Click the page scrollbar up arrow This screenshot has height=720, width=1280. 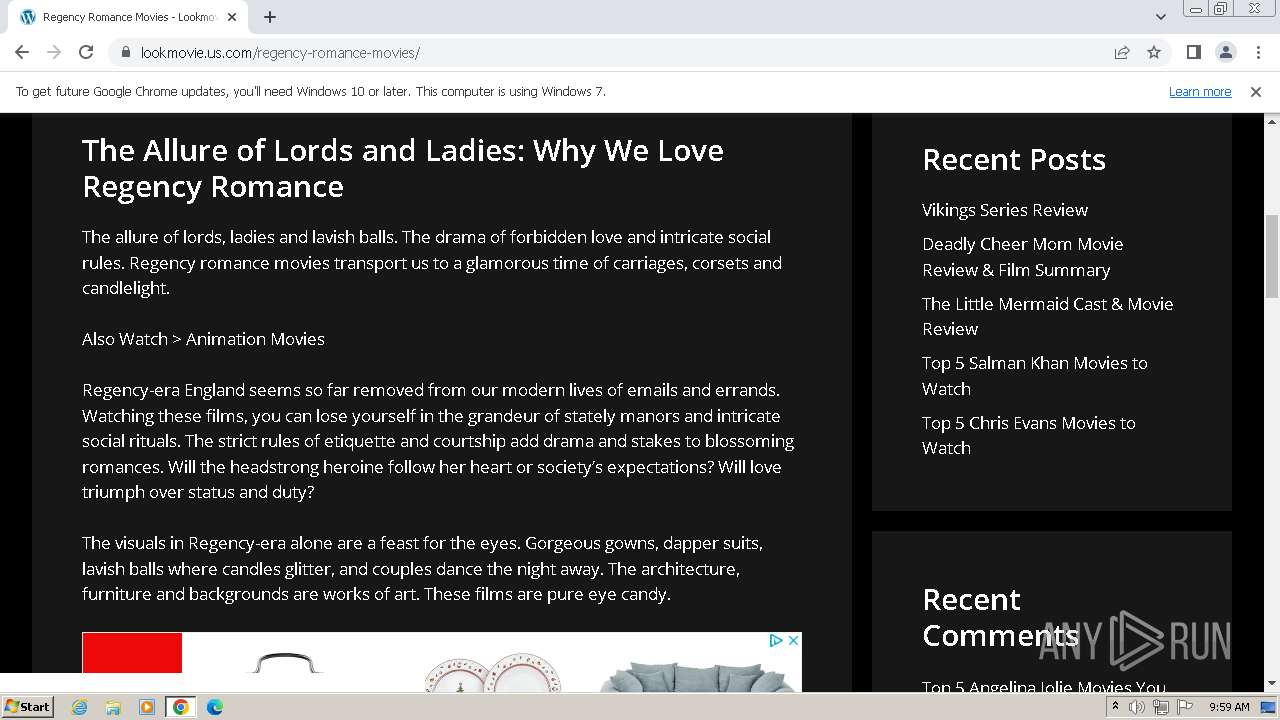click(1272, 121)
